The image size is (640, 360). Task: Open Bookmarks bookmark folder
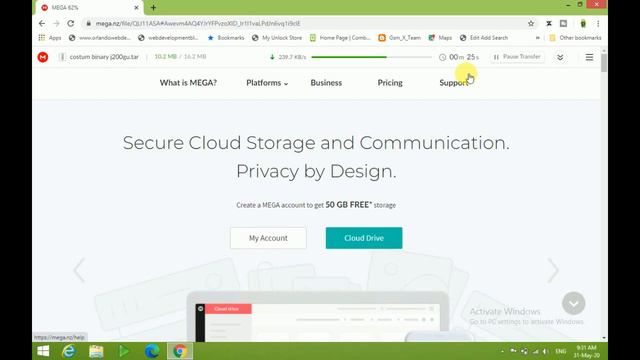226,38
